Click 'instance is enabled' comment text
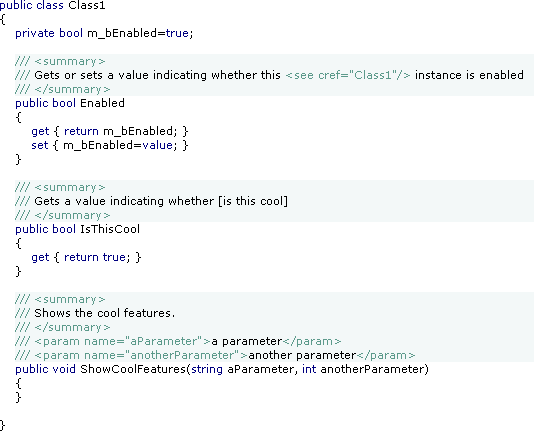The image size is (534, 431). click(469, 75)
